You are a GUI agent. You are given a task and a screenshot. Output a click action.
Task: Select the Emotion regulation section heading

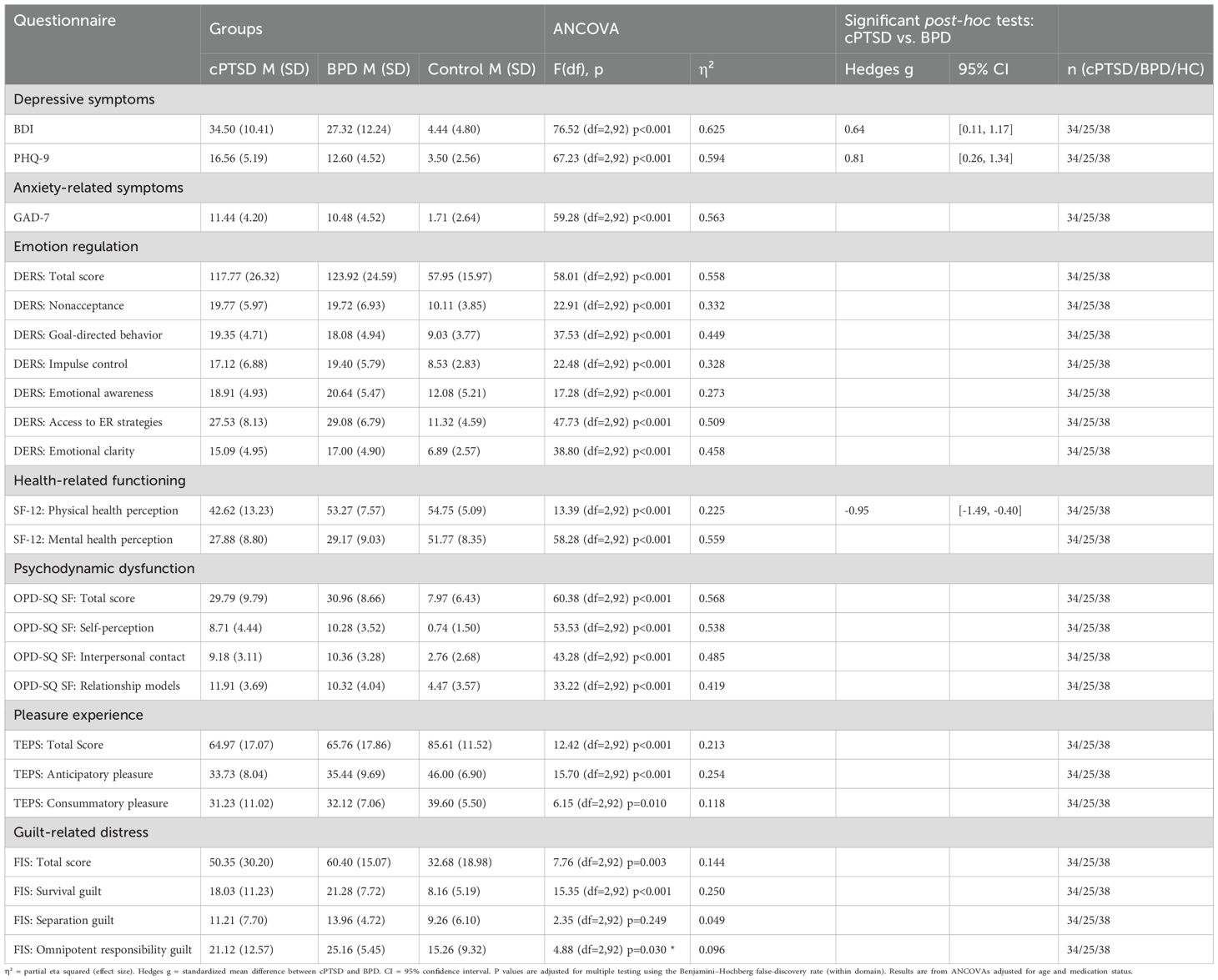click(x=76, y=247)
